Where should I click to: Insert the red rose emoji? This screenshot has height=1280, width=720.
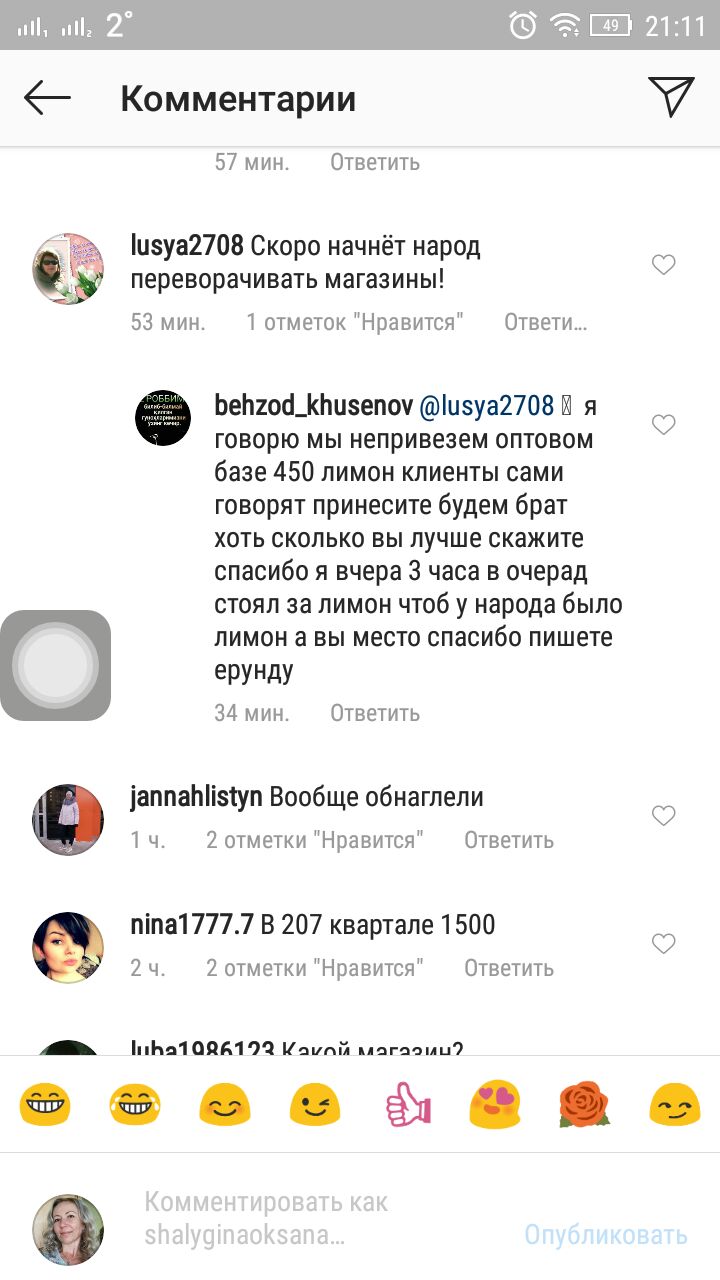click(584, 1105)
